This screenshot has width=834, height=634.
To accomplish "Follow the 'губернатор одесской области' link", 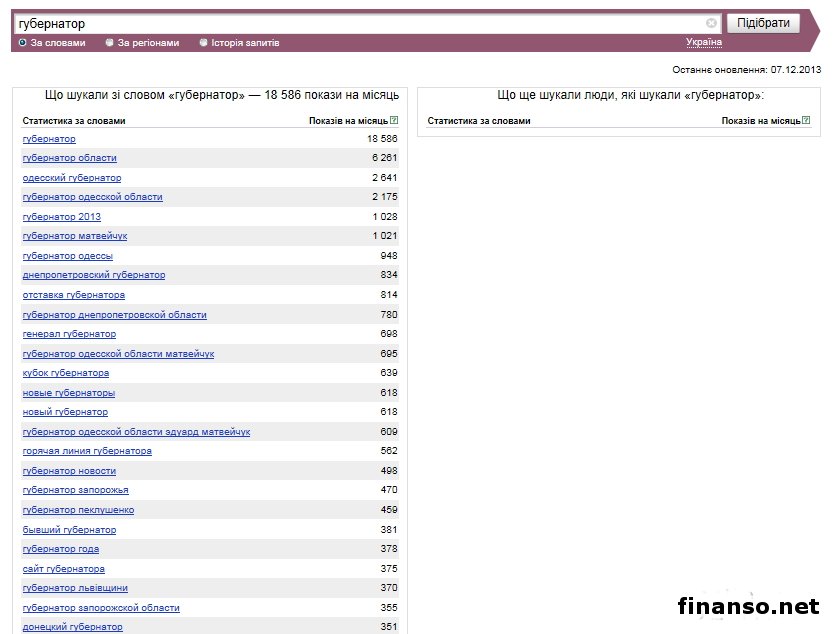I will [x=92, y=197].
